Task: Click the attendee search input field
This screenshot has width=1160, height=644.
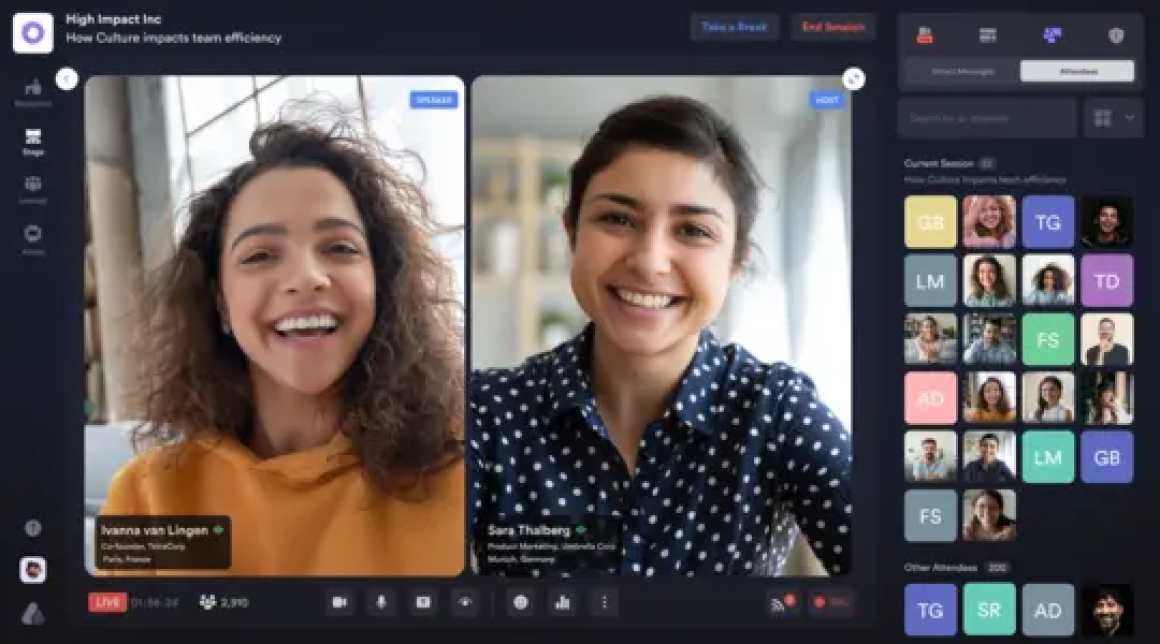Action: [x=987, y=118]
